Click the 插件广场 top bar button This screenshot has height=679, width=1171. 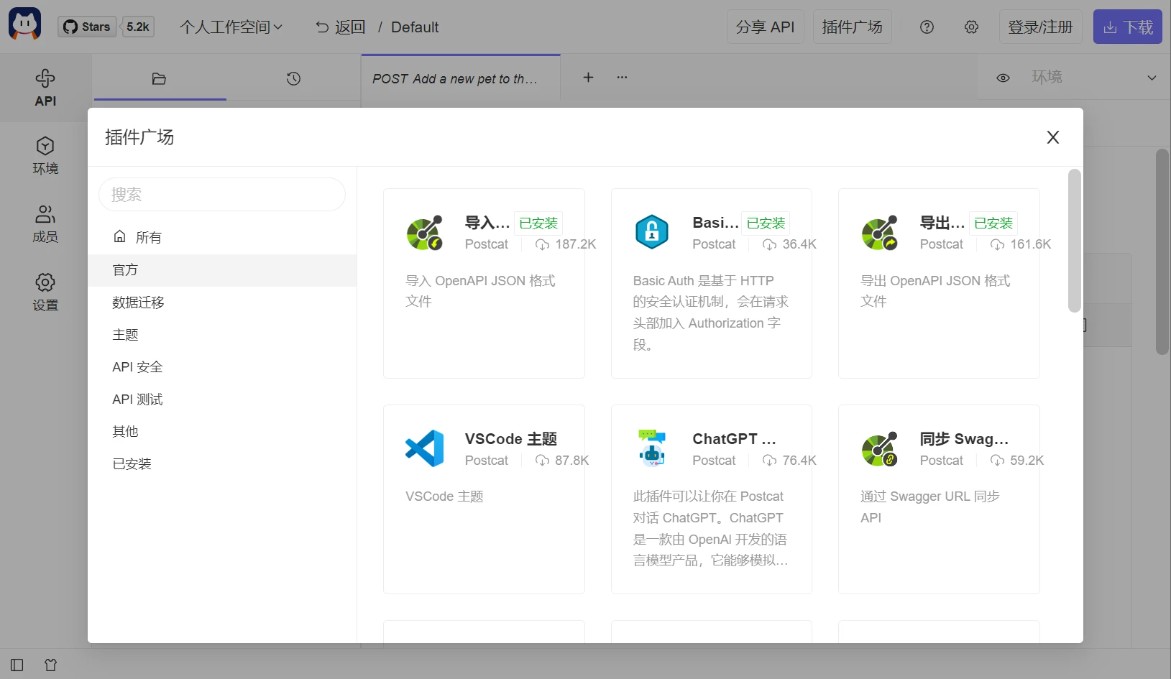(852, 27)
